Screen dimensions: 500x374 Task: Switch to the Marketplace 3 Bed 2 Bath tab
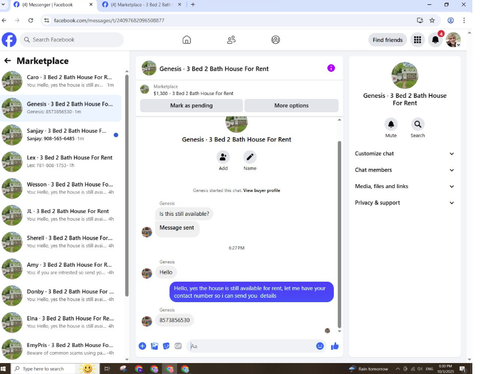(x=142, y=5)
